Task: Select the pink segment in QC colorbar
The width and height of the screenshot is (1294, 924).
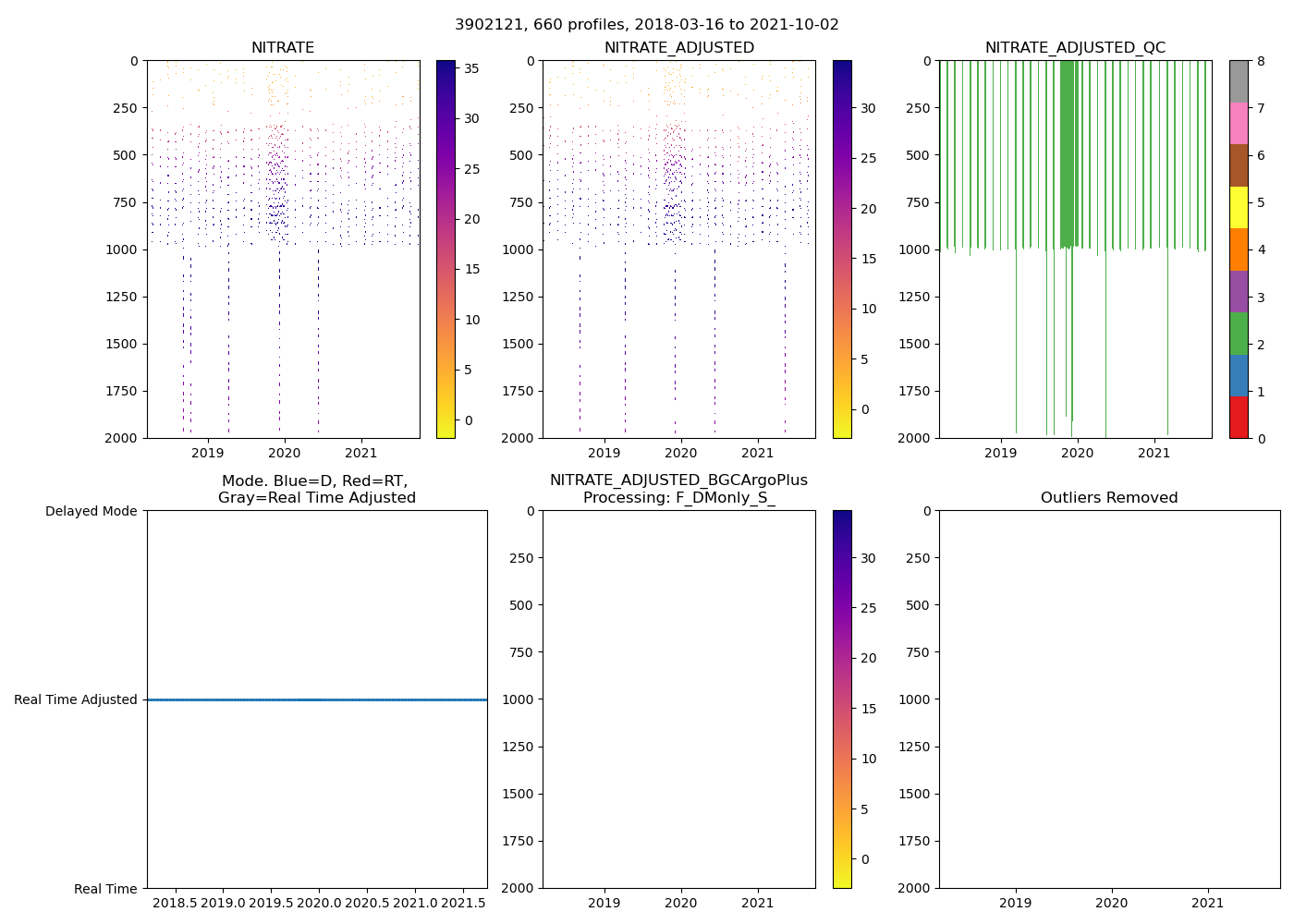Action: tap(1239, 123)
